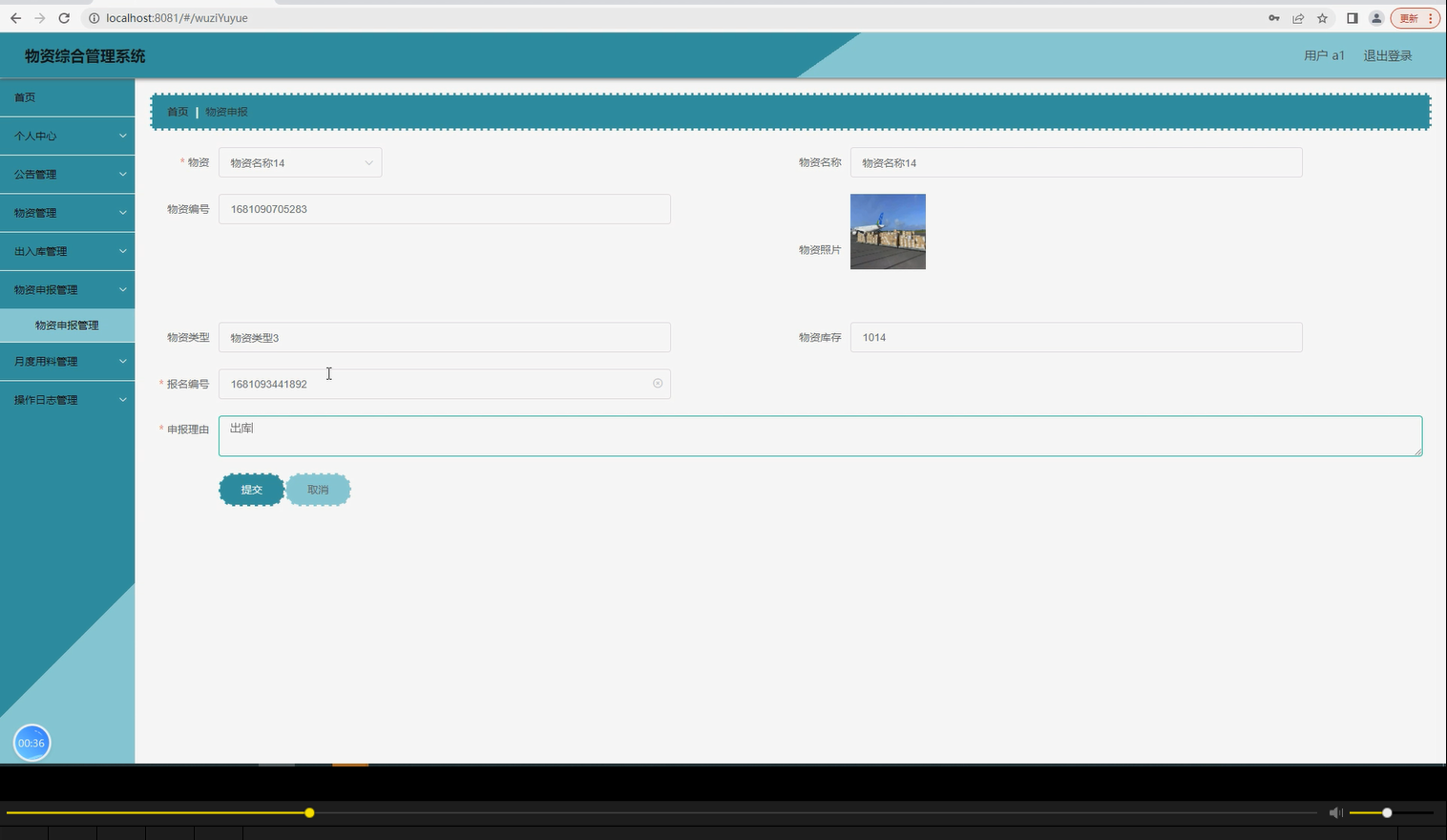Click the 申报理由 text area
This screenshot has height=840, width=1447.
(x=820, y=436)
